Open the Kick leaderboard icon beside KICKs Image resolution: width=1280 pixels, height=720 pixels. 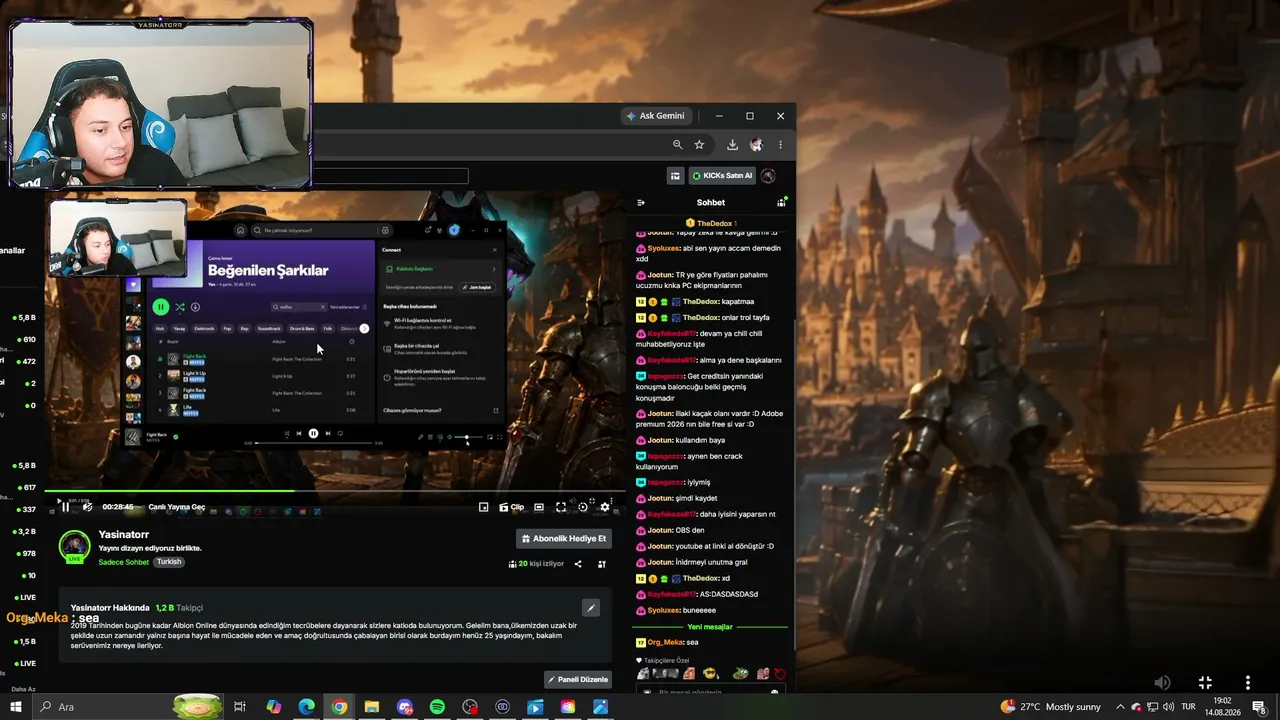675,176
